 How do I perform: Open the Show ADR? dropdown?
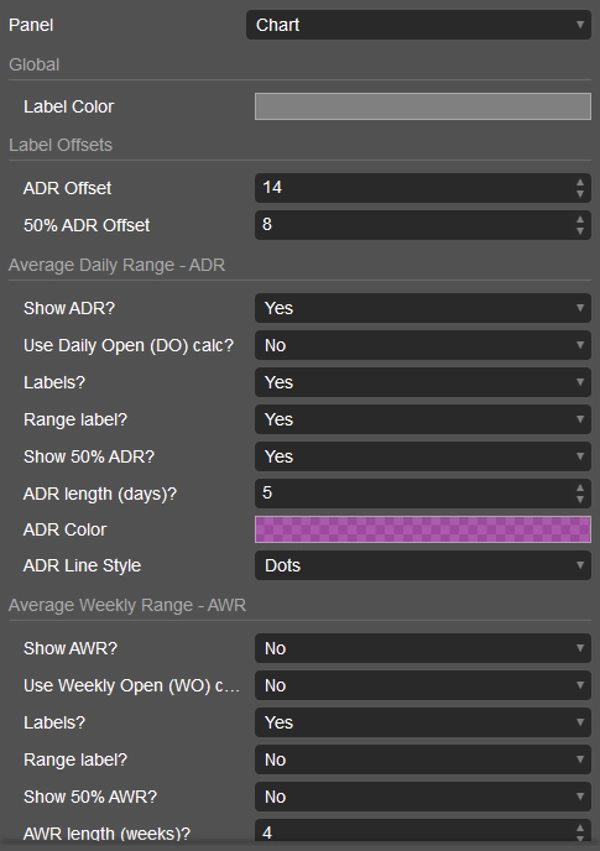[x=422, y=308]
